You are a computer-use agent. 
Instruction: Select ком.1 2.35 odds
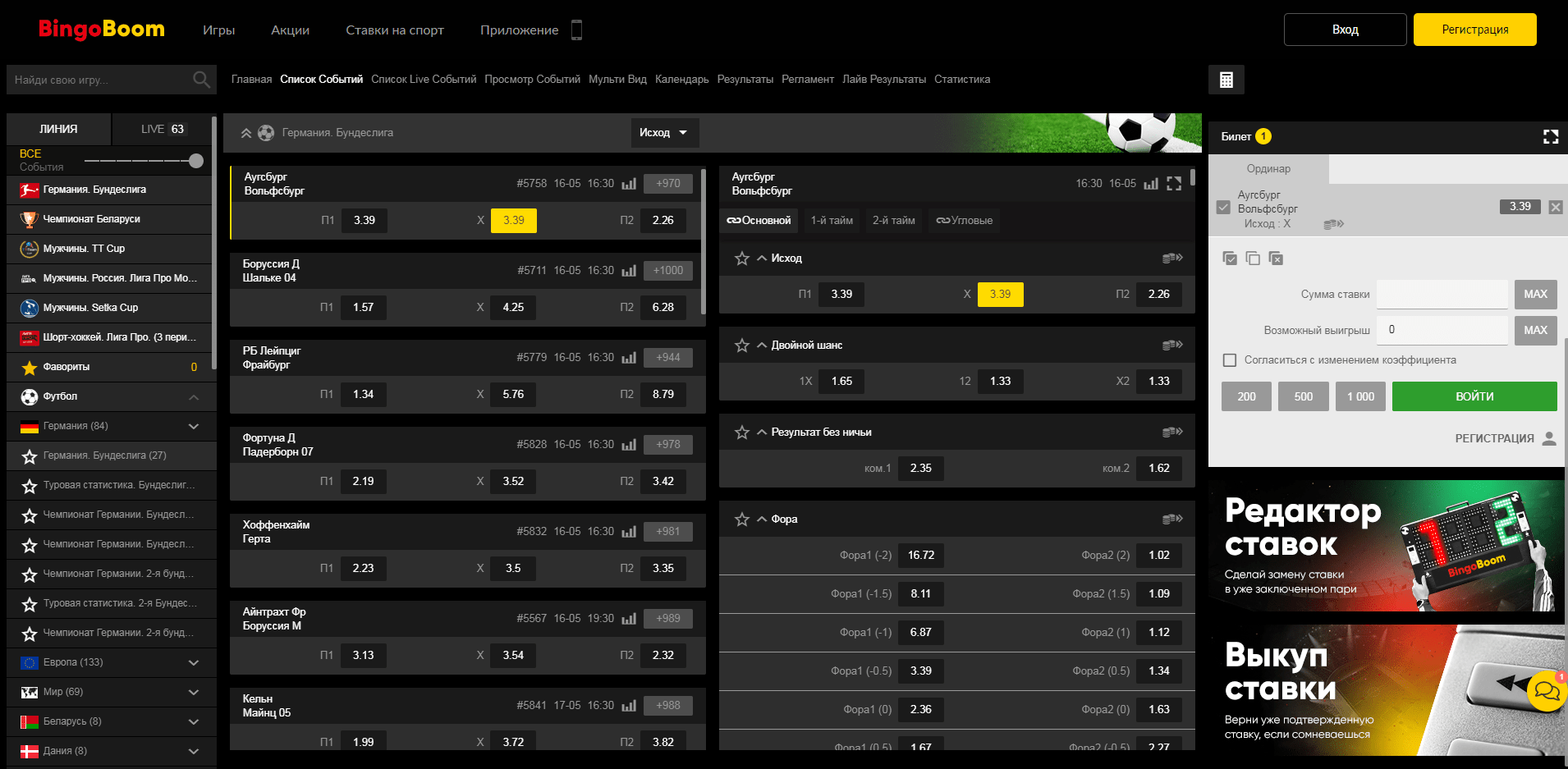click(x=921, y=469)
